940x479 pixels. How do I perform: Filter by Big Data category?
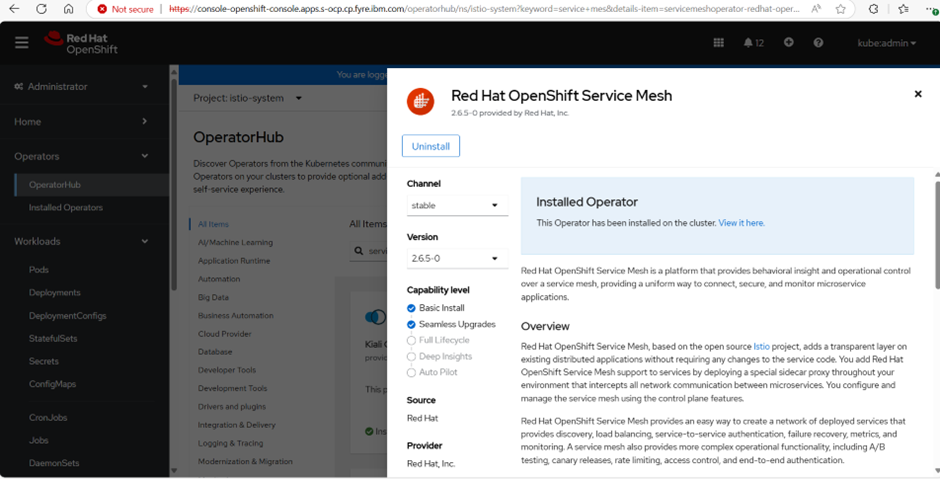[x=213, y=297]
